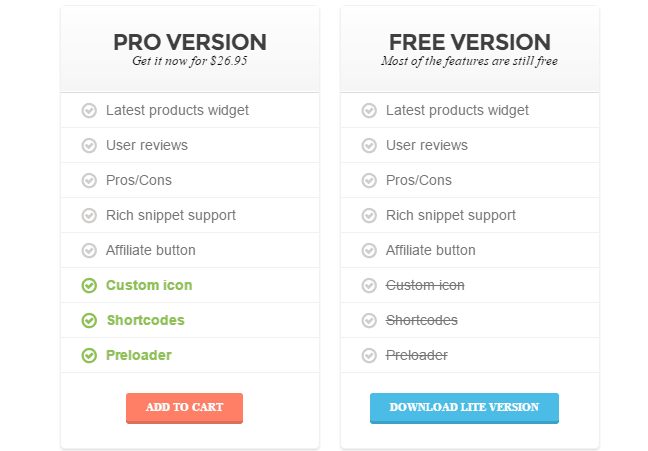
Task: Click grey check icon beside struck-through Shortcodes
Action: [369, 320]
